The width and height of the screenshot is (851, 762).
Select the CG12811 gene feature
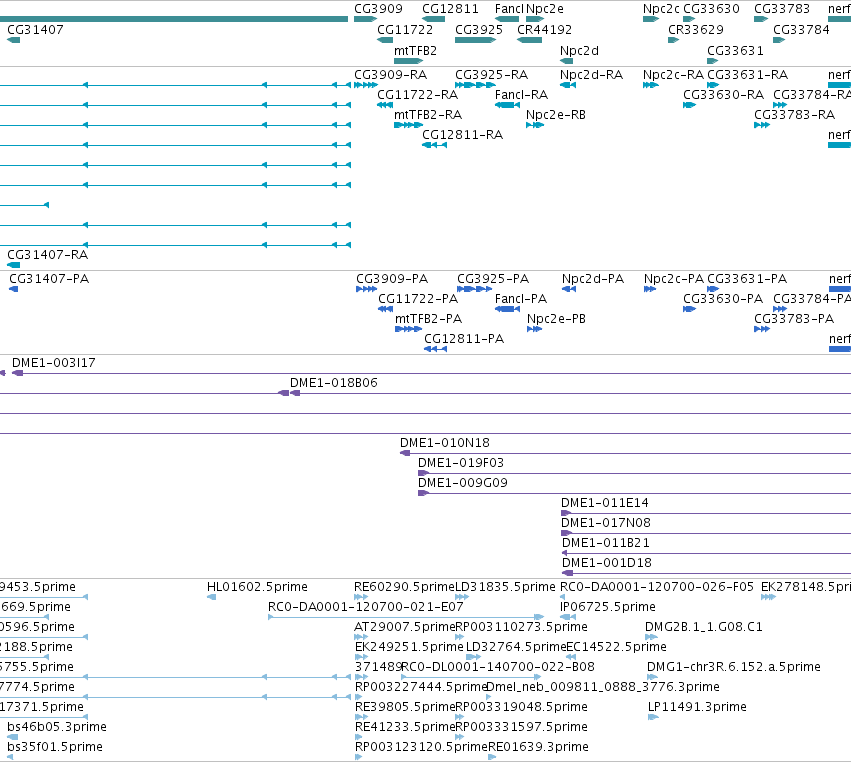point(434,19)
